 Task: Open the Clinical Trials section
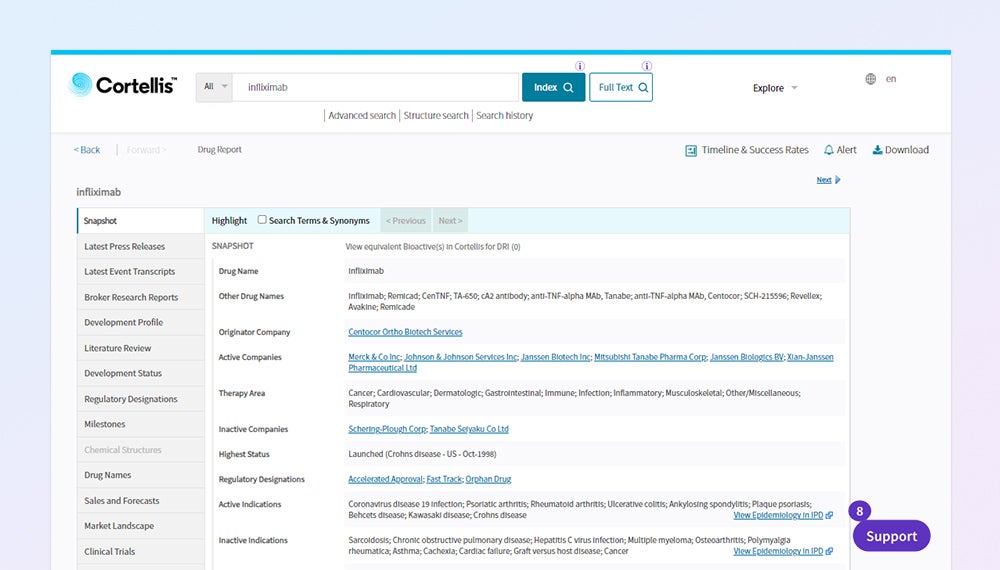pyautogui.click(x=110, y=551)
